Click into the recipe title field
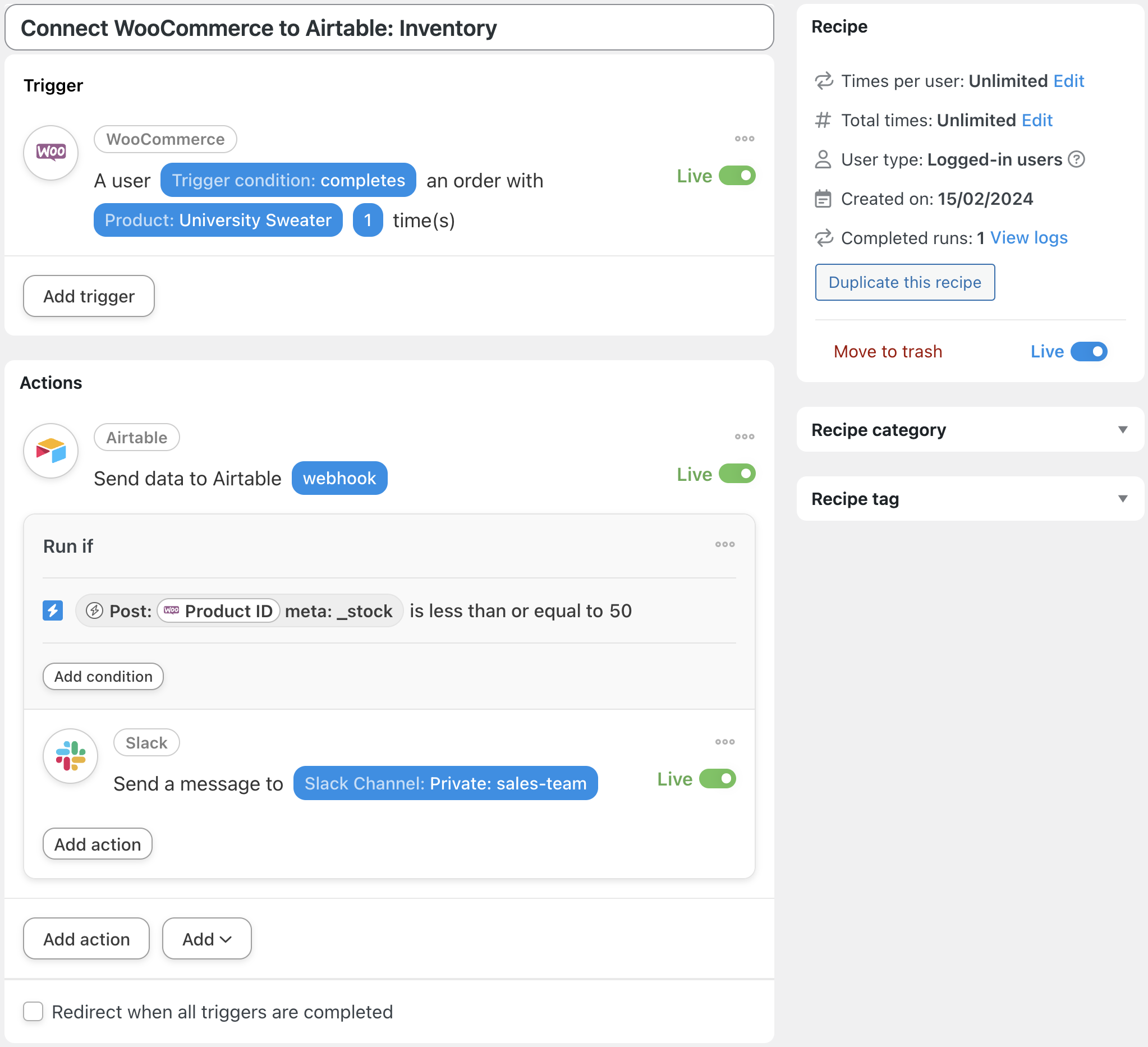This screenshot has width=1148, height=1047. coord(389,28)
